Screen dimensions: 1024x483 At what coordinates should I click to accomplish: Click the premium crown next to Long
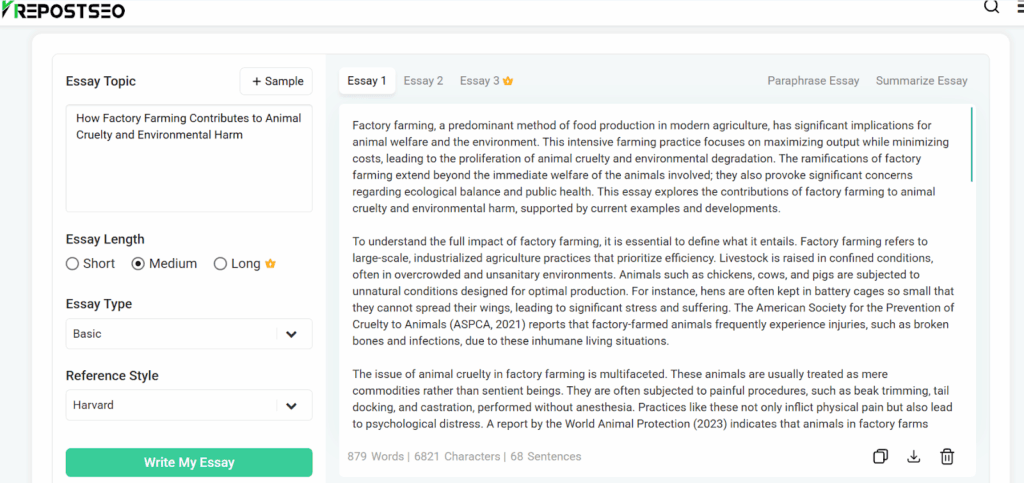[270, 264]
